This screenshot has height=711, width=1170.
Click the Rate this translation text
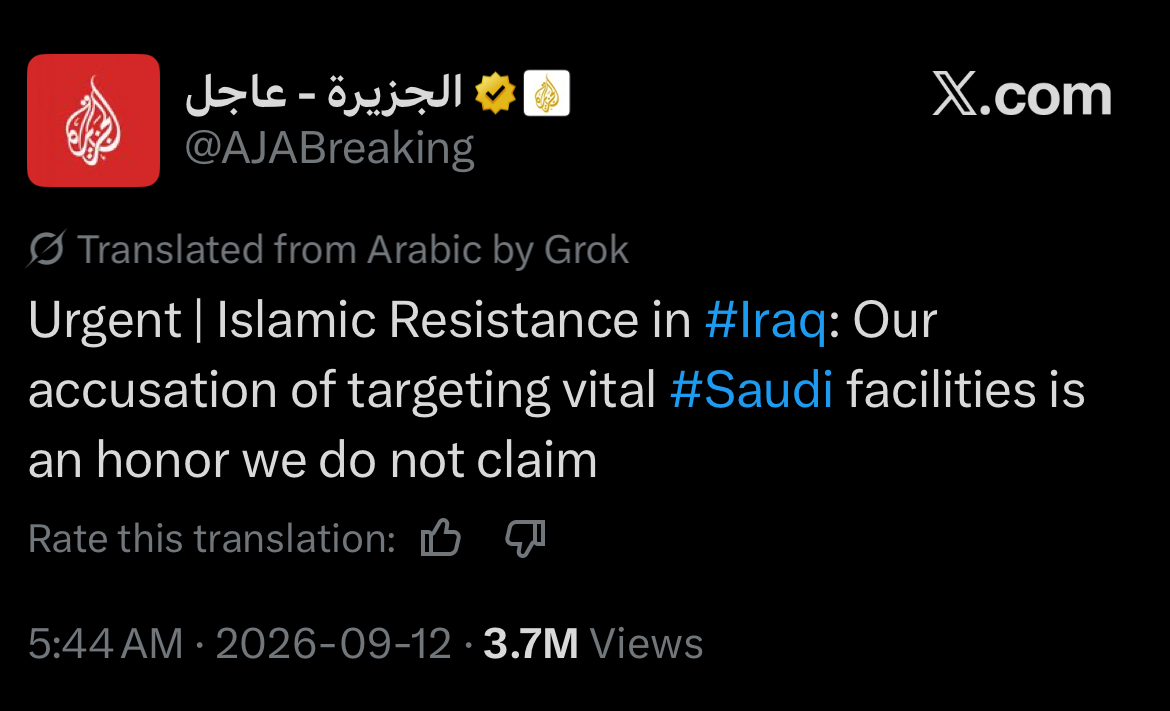point(212,538)
